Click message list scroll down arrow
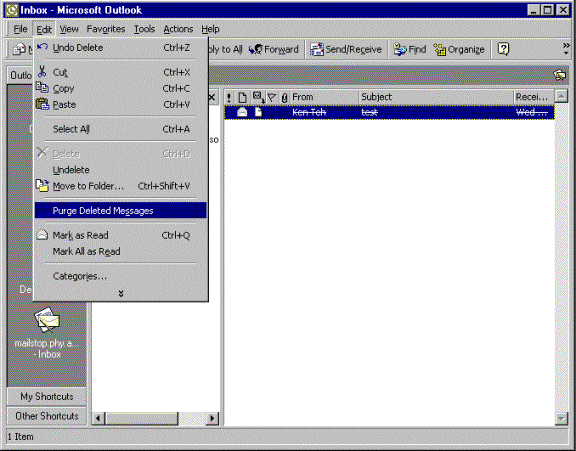This screenshot has height=451, width=576. point(561,418)
